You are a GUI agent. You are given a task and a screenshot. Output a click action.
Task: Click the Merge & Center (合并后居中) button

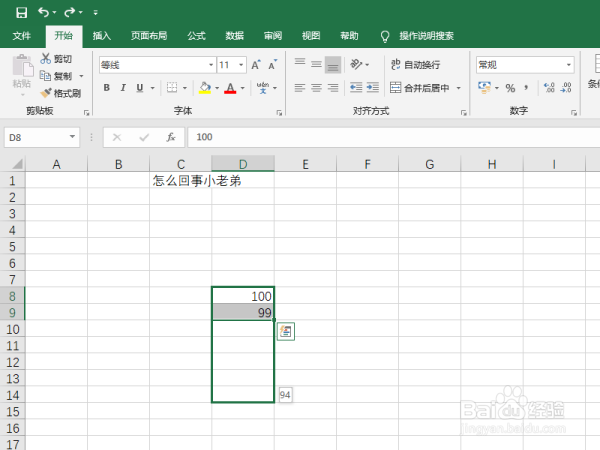tap(420, 88)
